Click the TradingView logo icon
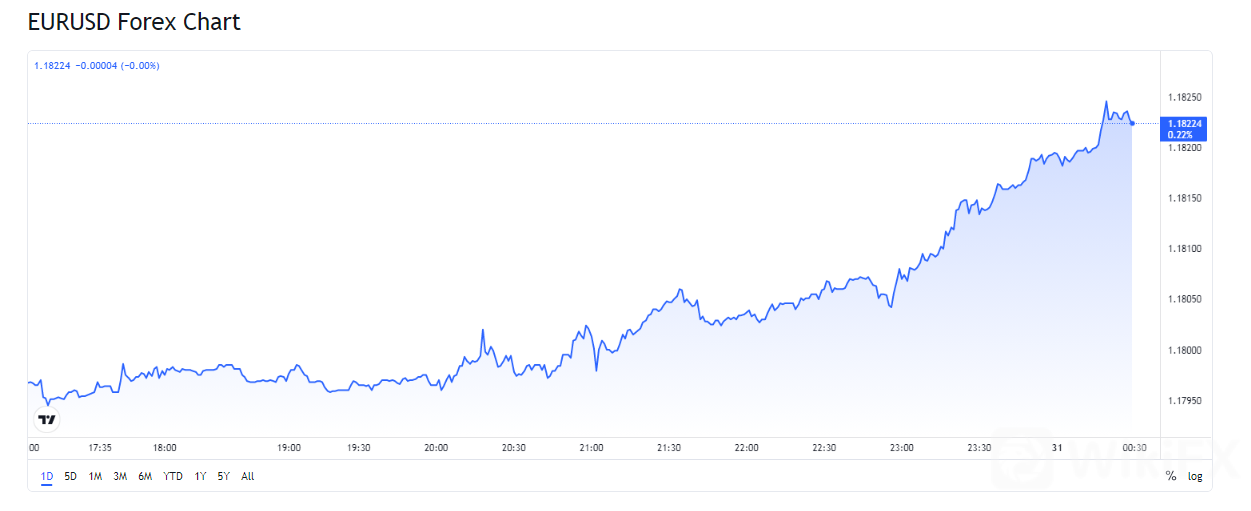Viewport: 1251px width, 511px height. 47,419
